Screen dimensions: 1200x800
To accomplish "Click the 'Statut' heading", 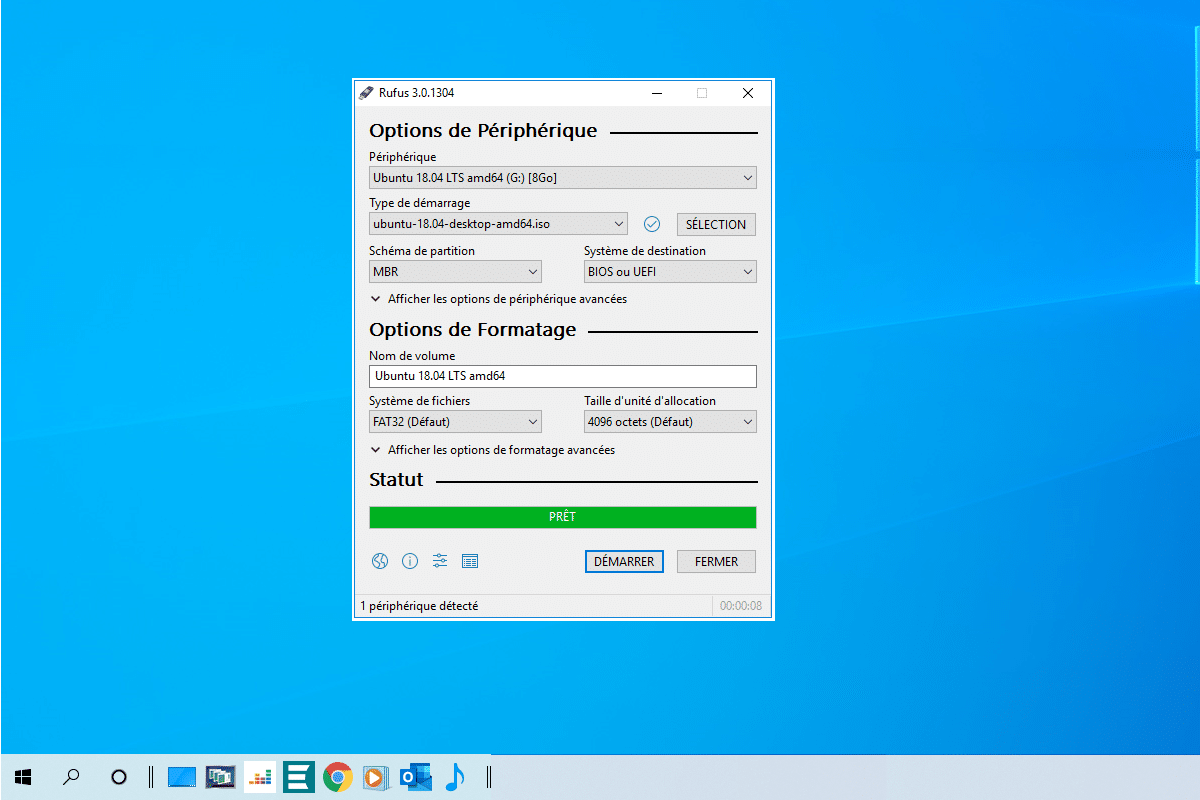I will tap(396, 479).
